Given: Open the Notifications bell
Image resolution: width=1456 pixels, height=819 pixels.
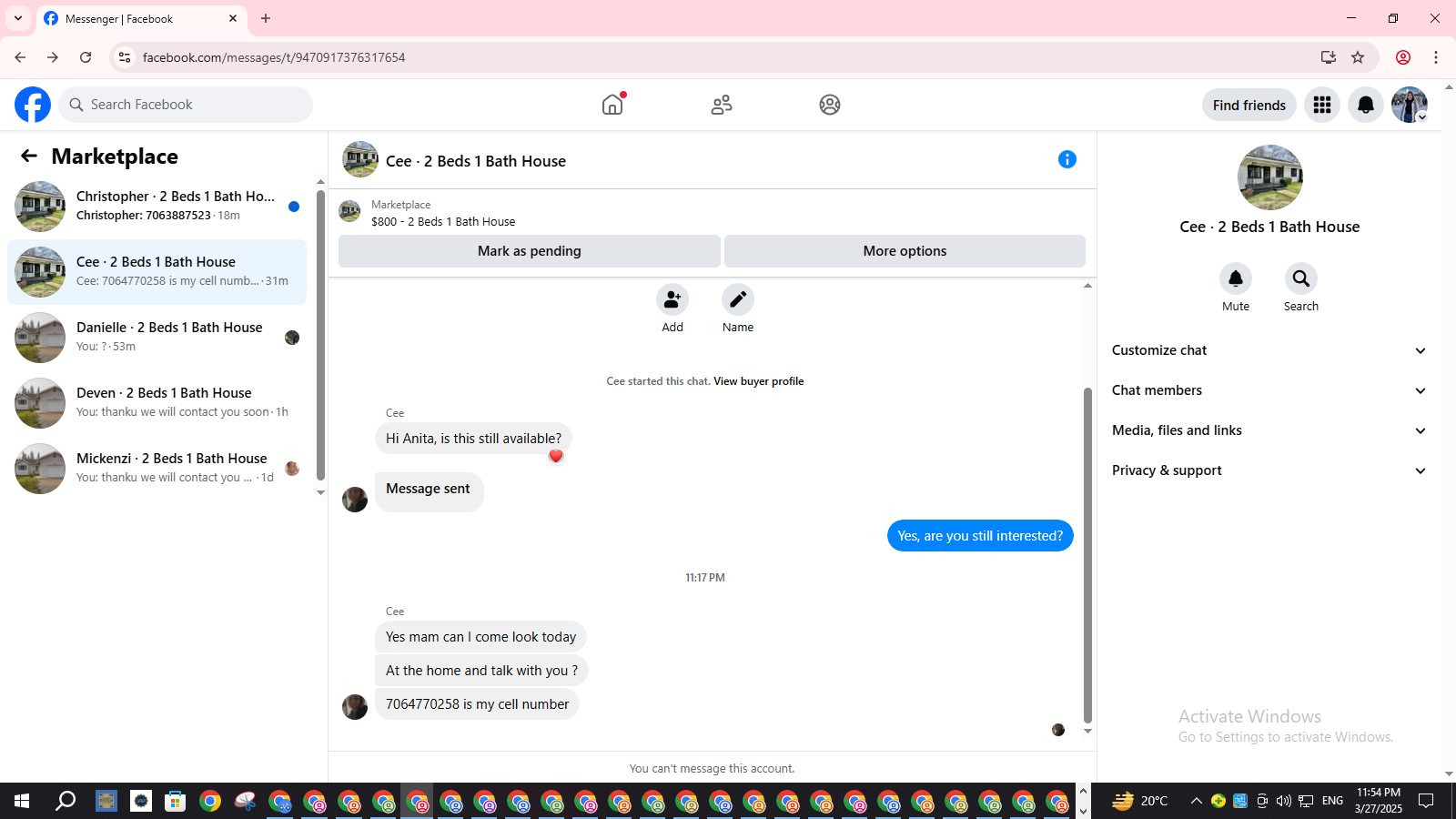Looking at the screenshot, I should coord(1366,105).
